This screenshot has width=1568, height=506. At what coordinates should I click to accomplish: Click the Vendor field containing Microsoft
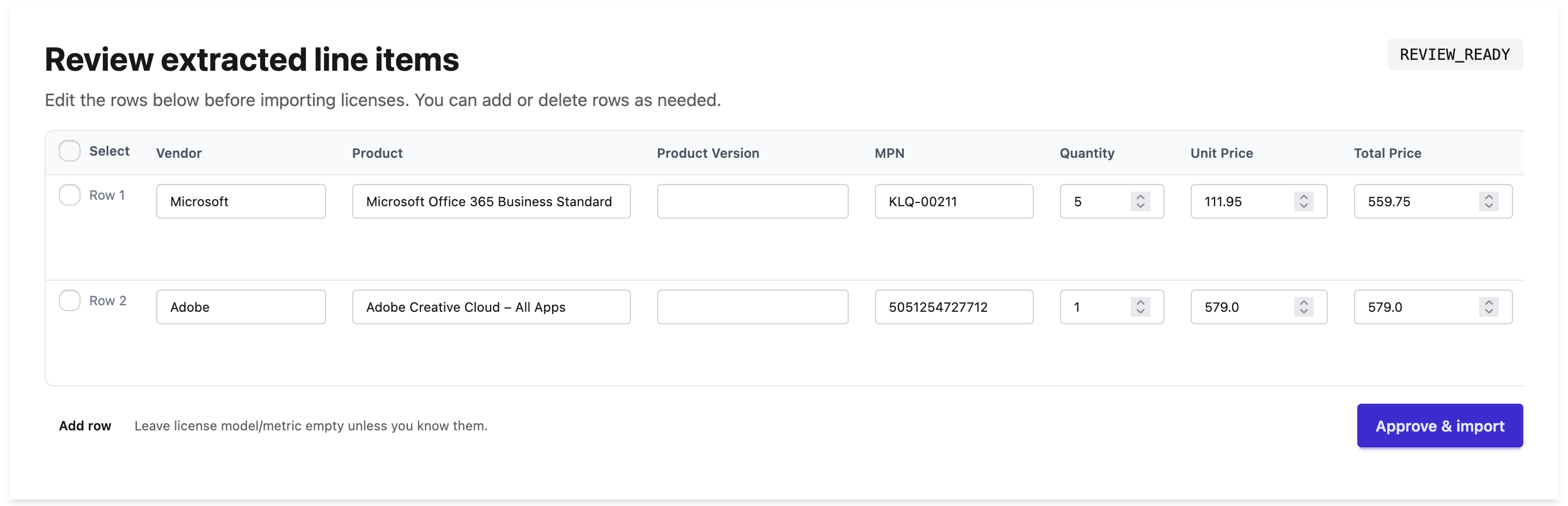click(241, 201)
